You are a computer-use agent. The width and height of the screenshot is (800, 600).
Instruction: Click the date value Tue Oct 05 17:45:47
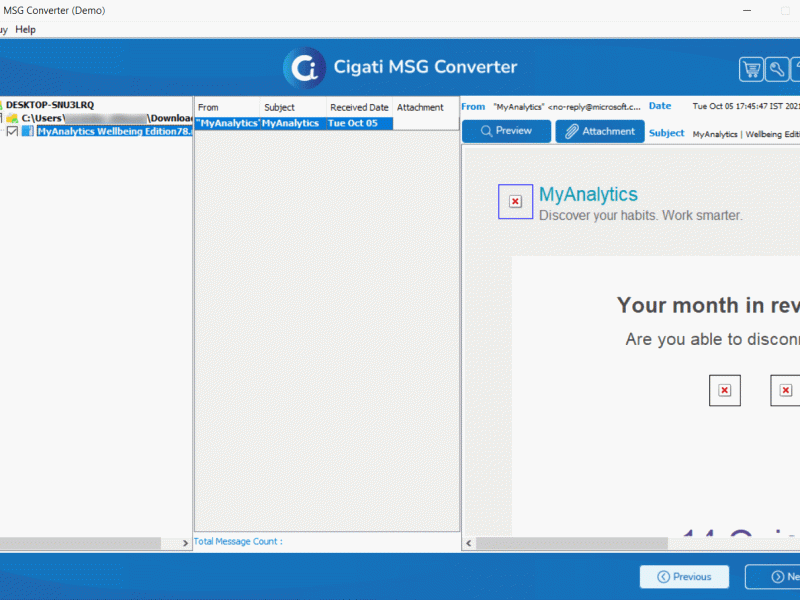pyautogui.click(x=746, y=107)
